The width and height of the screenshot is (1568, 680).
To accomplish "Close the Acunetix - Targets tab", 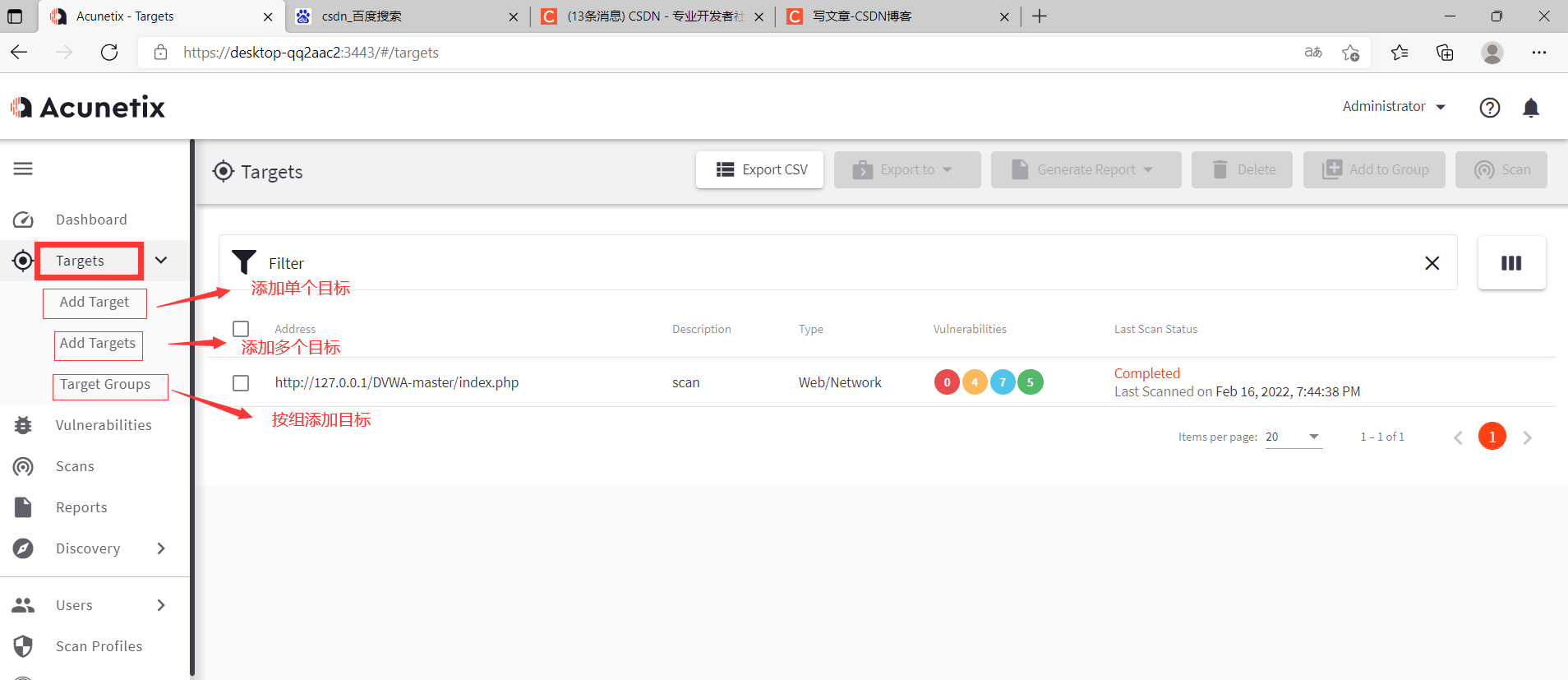I will (268, 16).
